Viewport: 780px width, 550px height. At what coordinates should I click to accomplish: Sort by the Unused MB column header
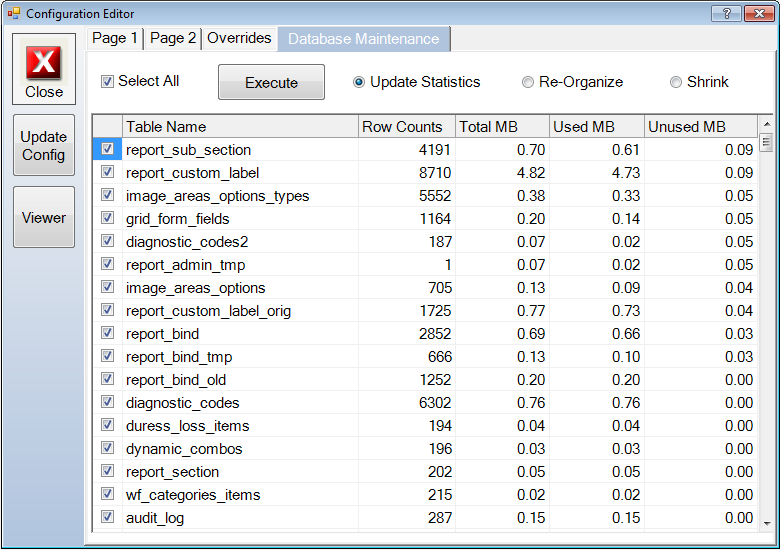point(701,127)
